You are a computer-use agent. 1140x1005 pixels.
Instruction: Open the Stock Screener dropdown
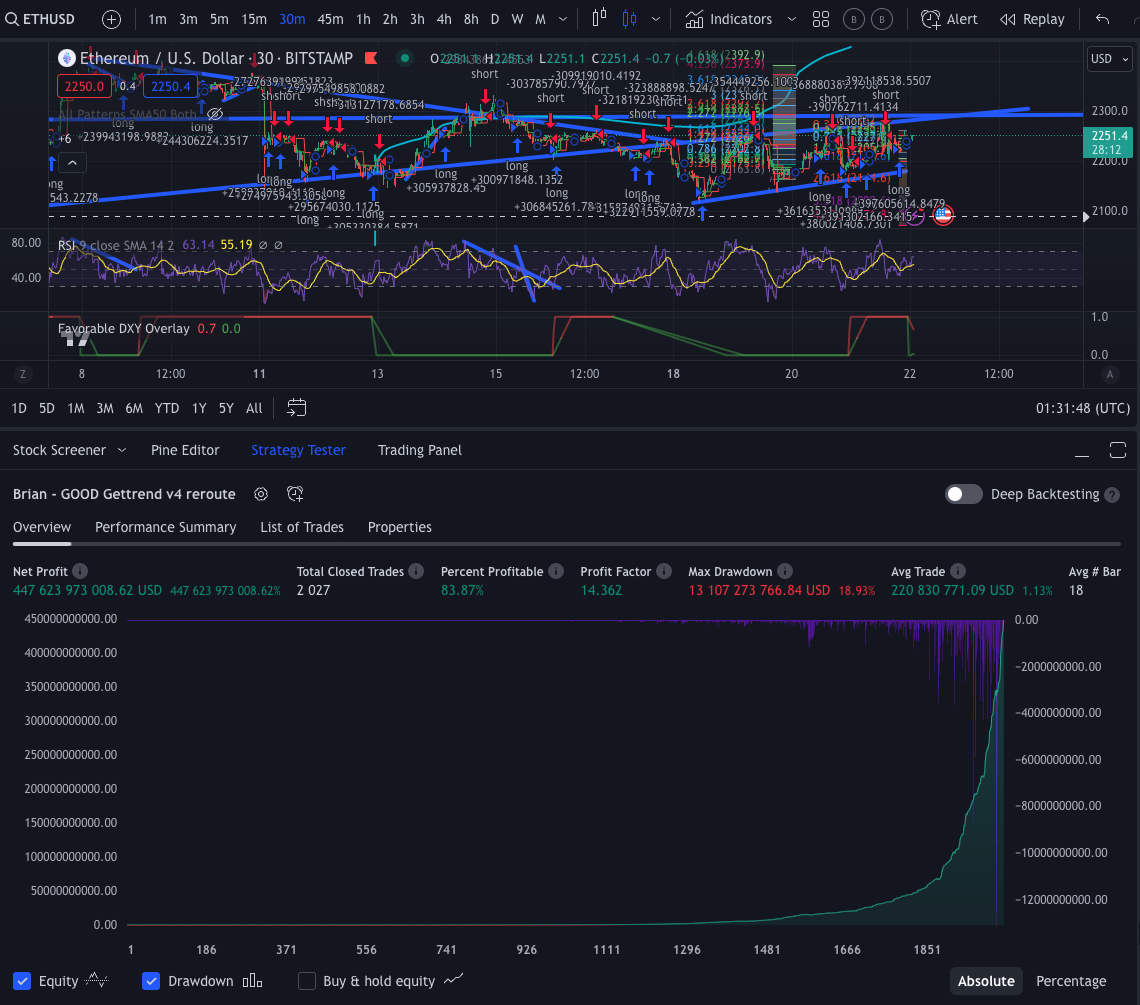(68, 450)
